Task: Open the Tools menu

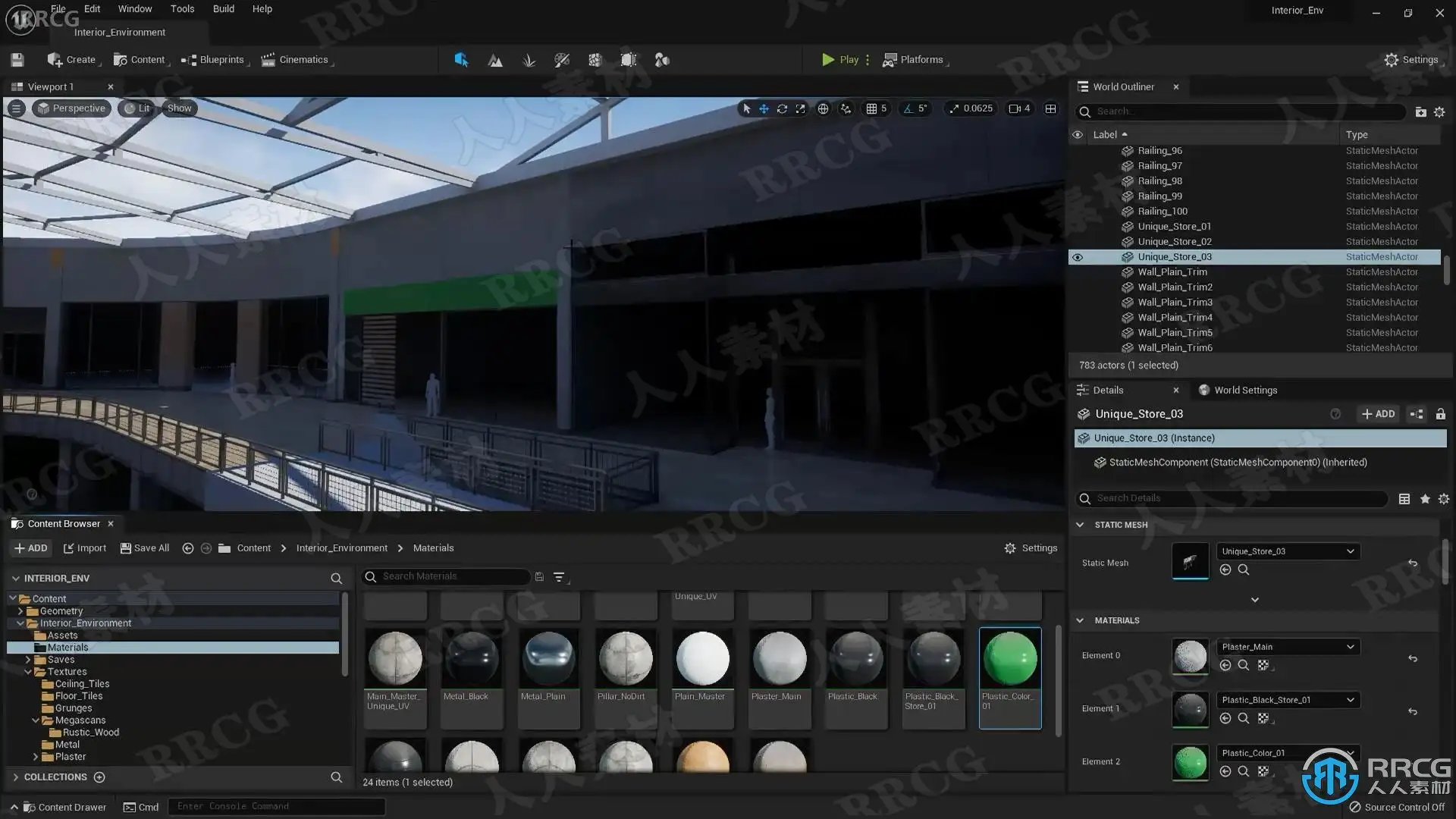Action: click(x=182, y=9)
